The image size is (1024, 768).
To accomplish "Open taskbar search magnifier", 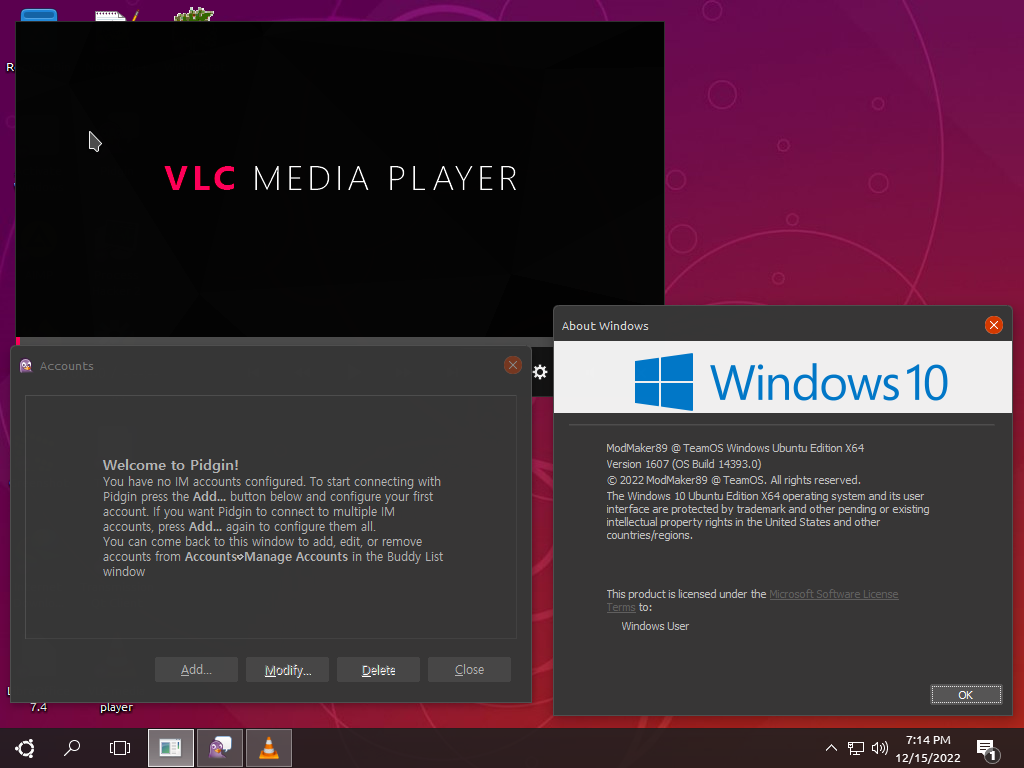I will 72,748.
